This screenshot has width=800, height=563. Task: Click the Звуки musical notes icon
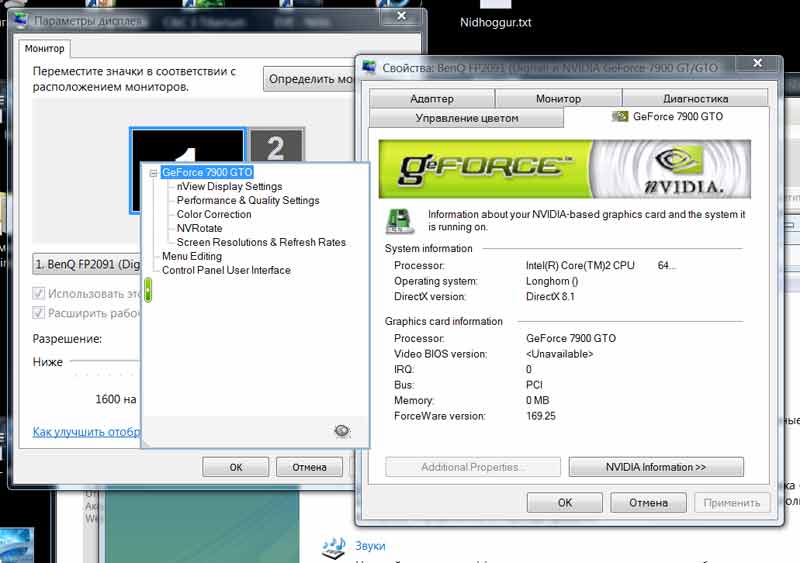click(x=334, y=548)
